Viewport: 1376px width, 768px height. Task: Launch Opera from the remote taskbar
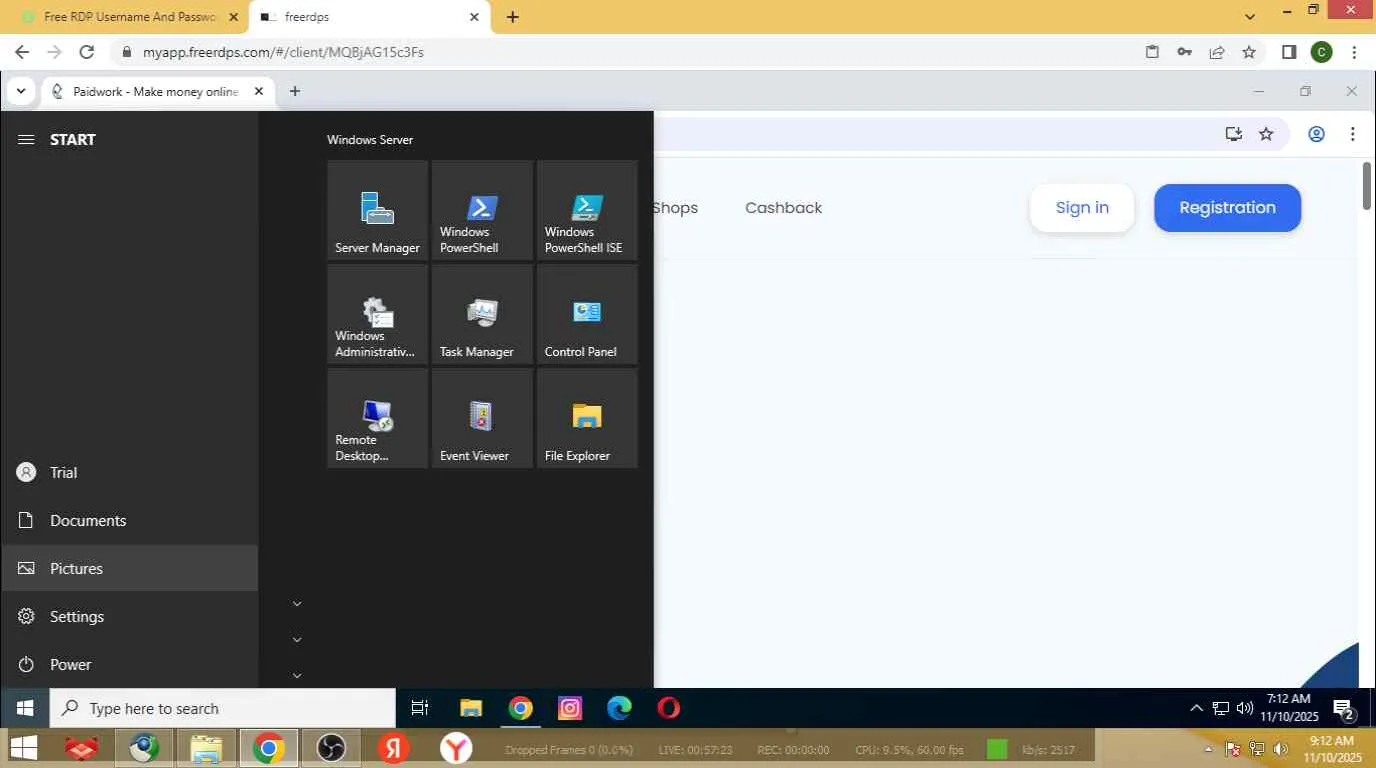click(669, 708)
